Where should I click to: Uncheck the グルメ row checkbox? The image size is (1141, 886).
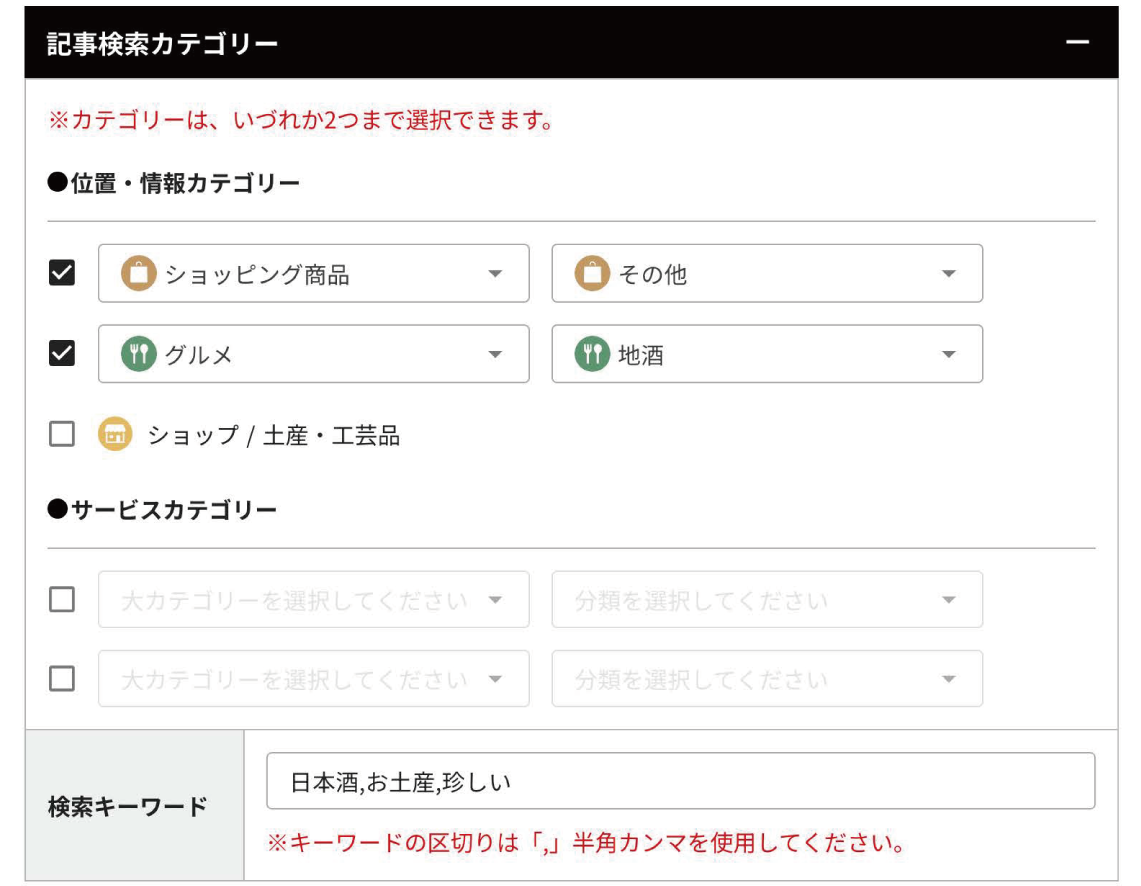(62, 353)
